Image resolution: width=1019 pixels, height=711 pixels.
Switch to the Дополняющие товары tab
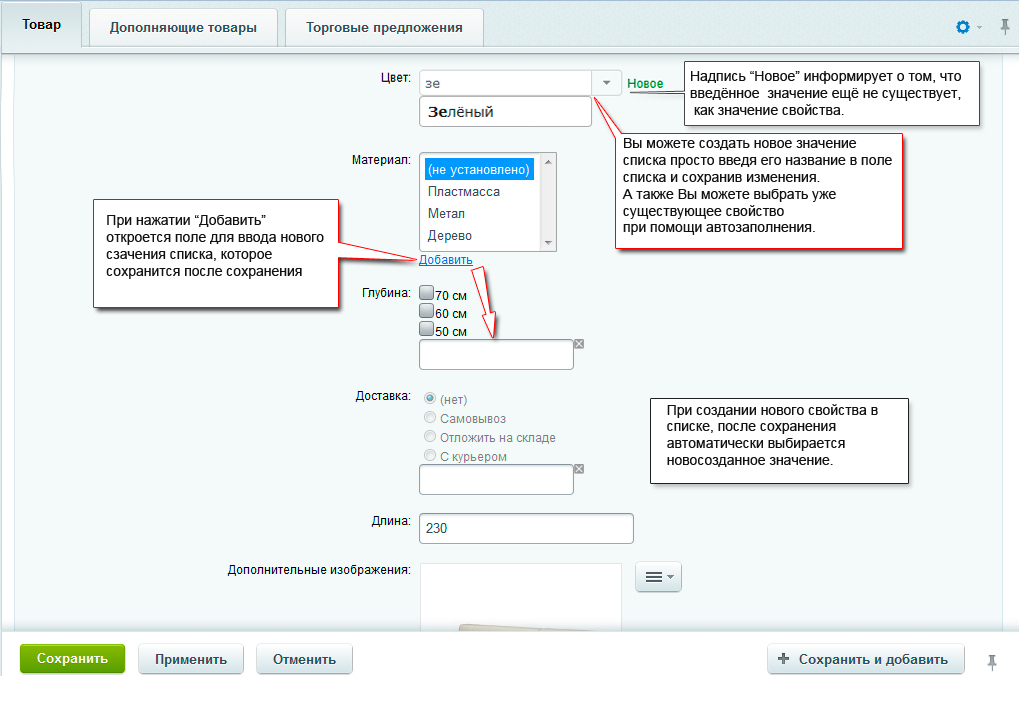click(x=183, y=28)
